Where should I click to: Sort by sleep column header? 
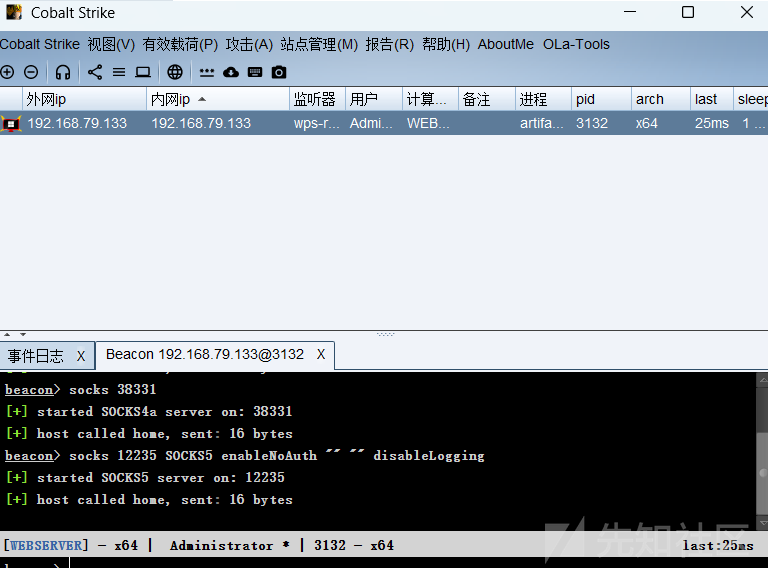click(751, 99)
